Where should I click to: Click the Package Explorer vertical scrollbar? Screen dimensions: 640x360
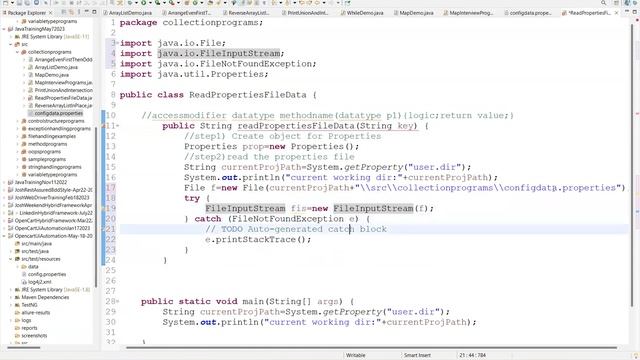click(x=96, y=206)
